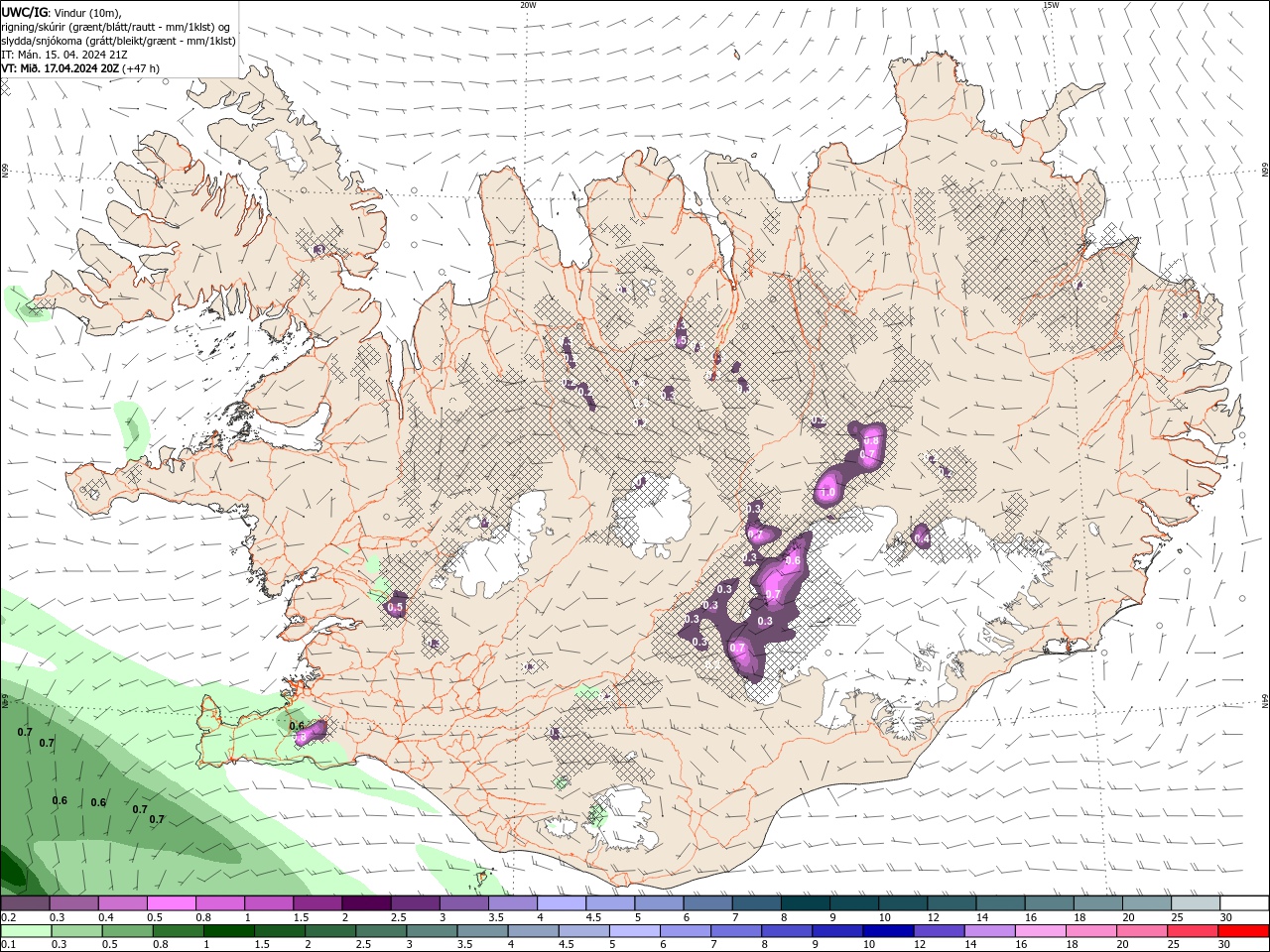Click the 0.1 label under the rain legend
1270x952 pixels.
pos(7,945)
